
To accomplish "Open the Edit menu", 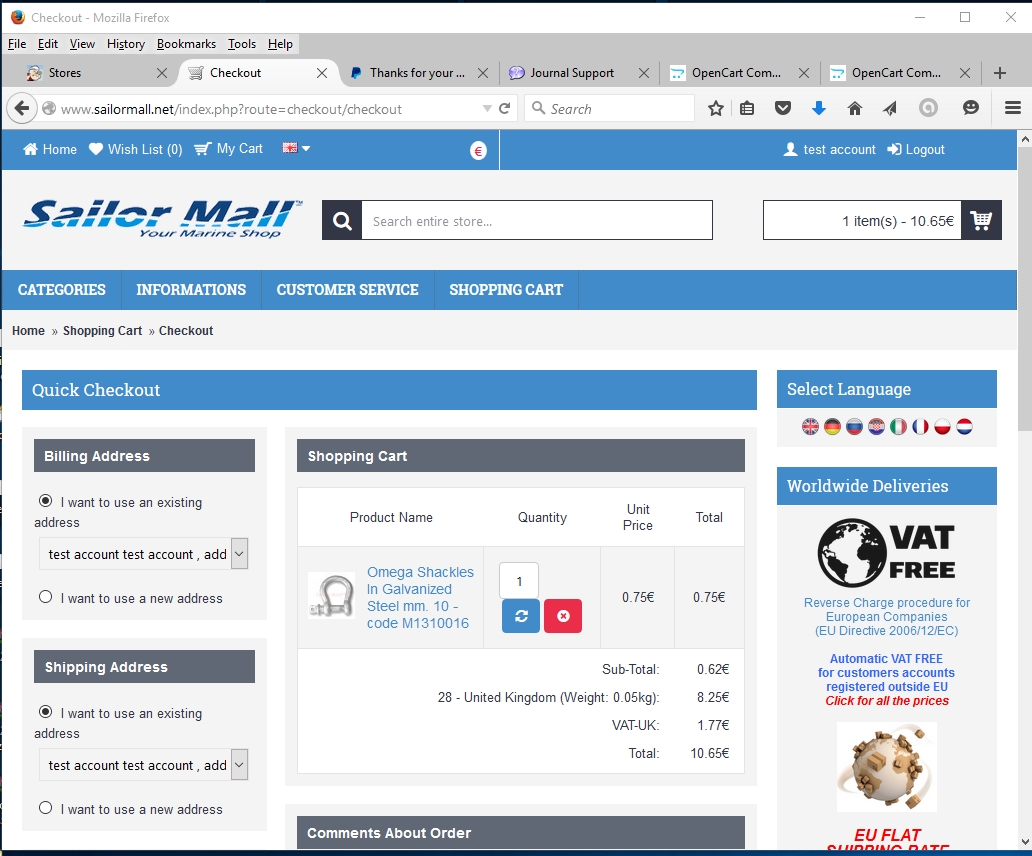I will click(x=48, y=44).
